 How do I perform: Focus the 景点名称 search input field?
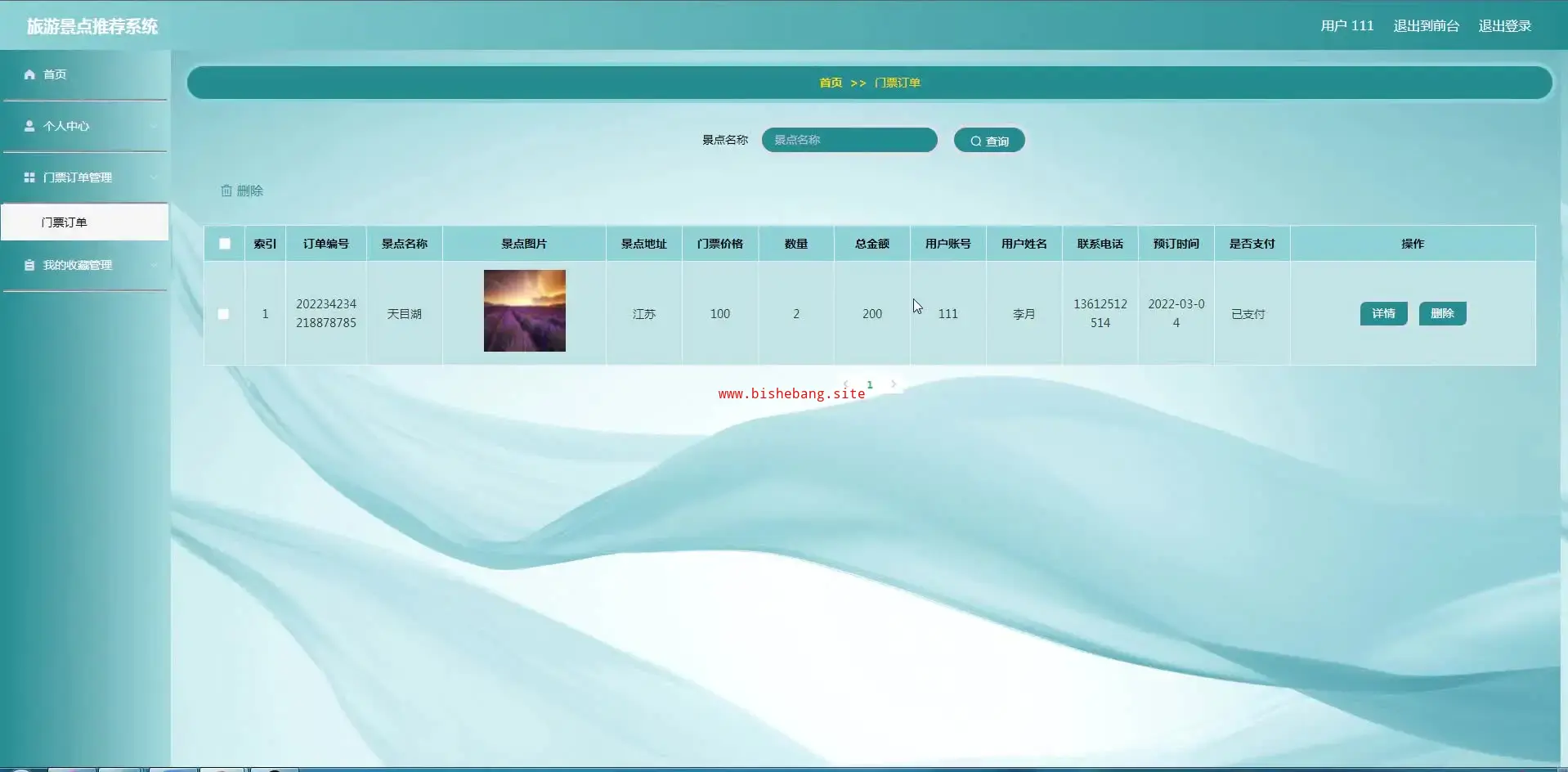[849, 140]
